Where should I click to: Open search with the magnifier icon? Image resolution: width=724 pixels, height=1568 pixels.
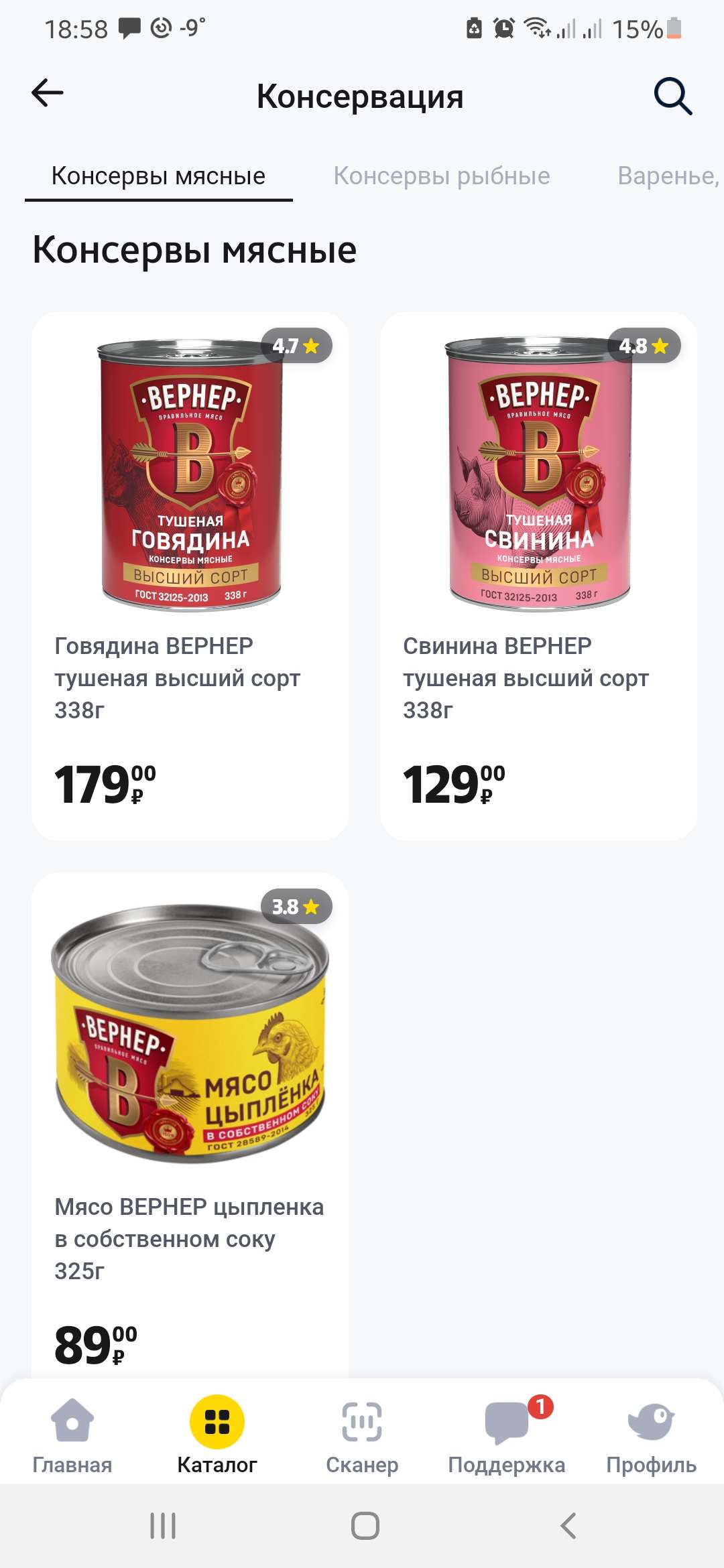673,96
